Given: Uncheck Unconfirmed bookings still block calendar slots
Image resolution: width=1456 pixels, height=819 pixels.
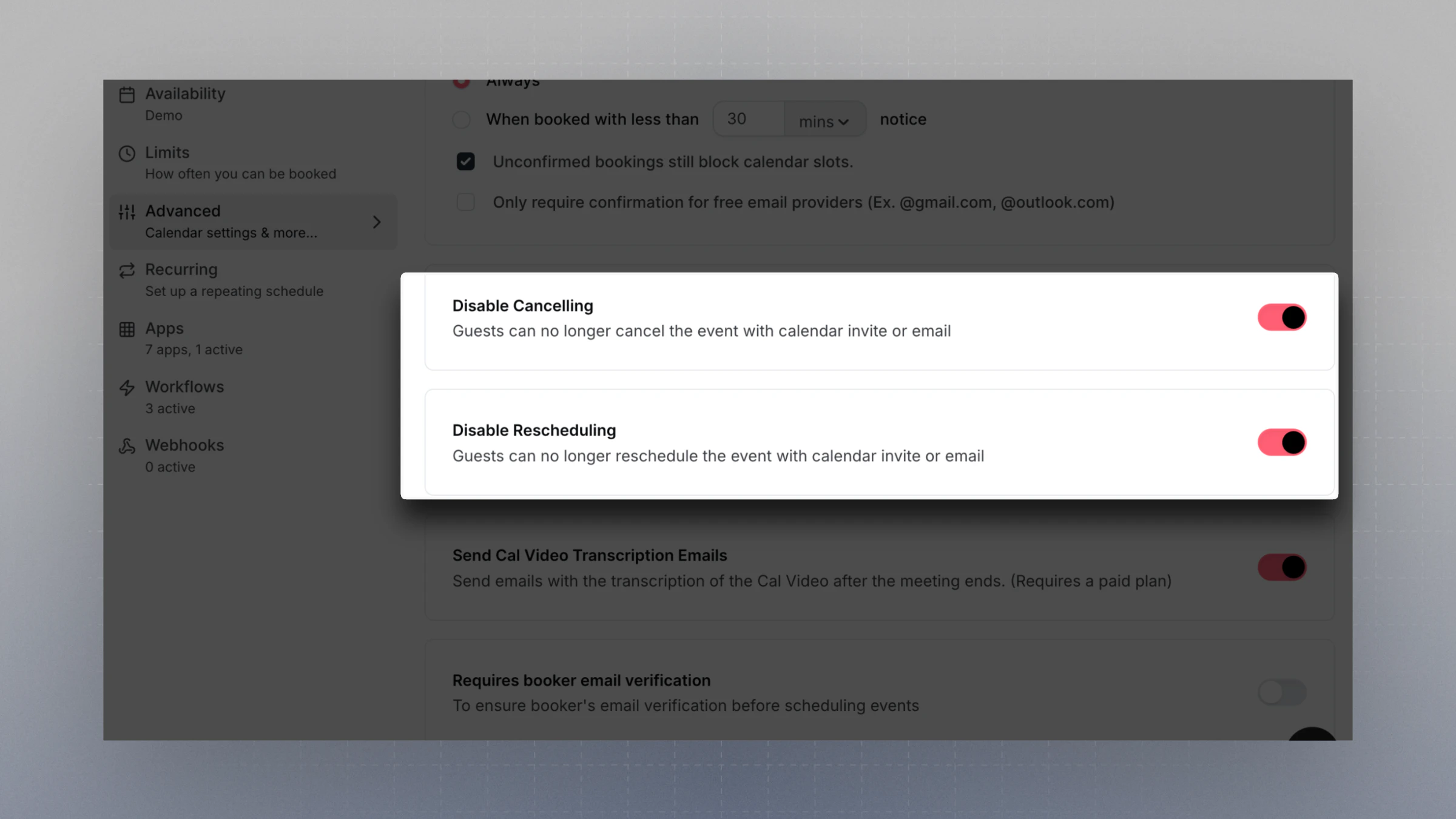Looking at the screenshot, I should pyautogui.click(x=465, y=162).
